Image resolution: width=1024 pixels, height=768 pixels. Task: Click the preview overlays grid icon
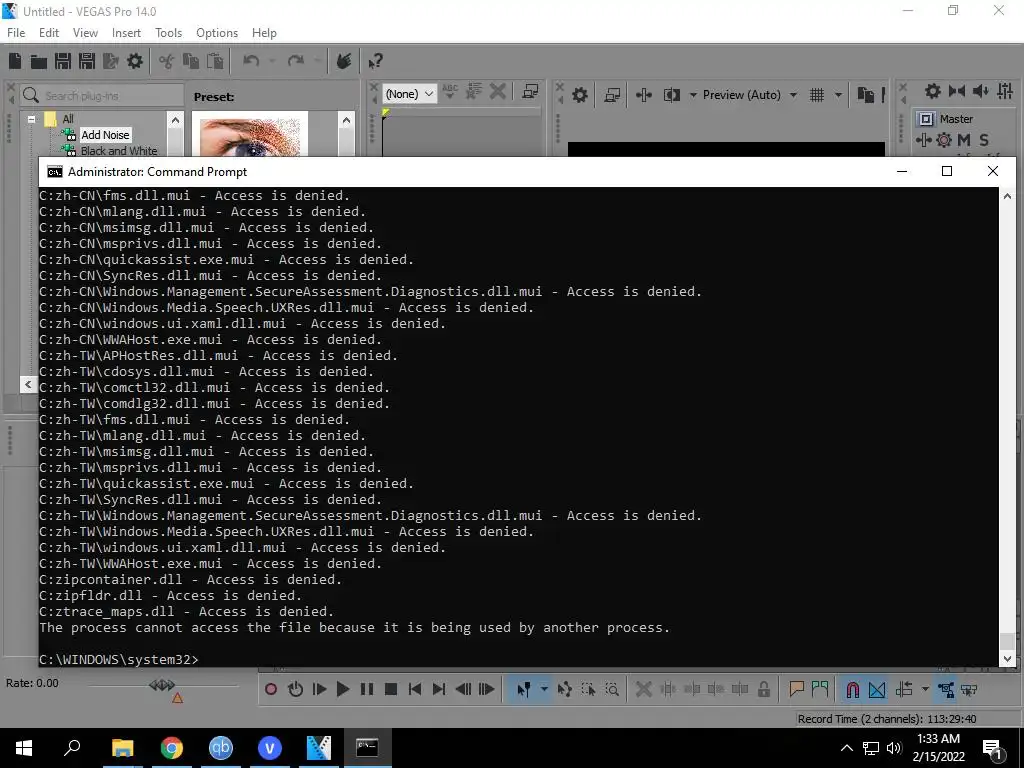[x=816, y=95]
